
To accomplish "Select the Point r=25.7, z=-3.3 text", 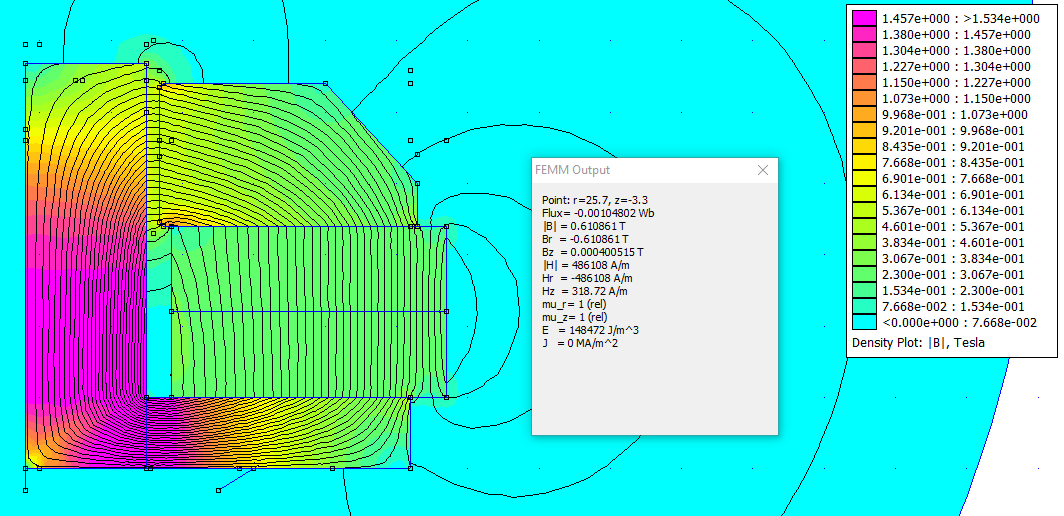I will point(594,200).
